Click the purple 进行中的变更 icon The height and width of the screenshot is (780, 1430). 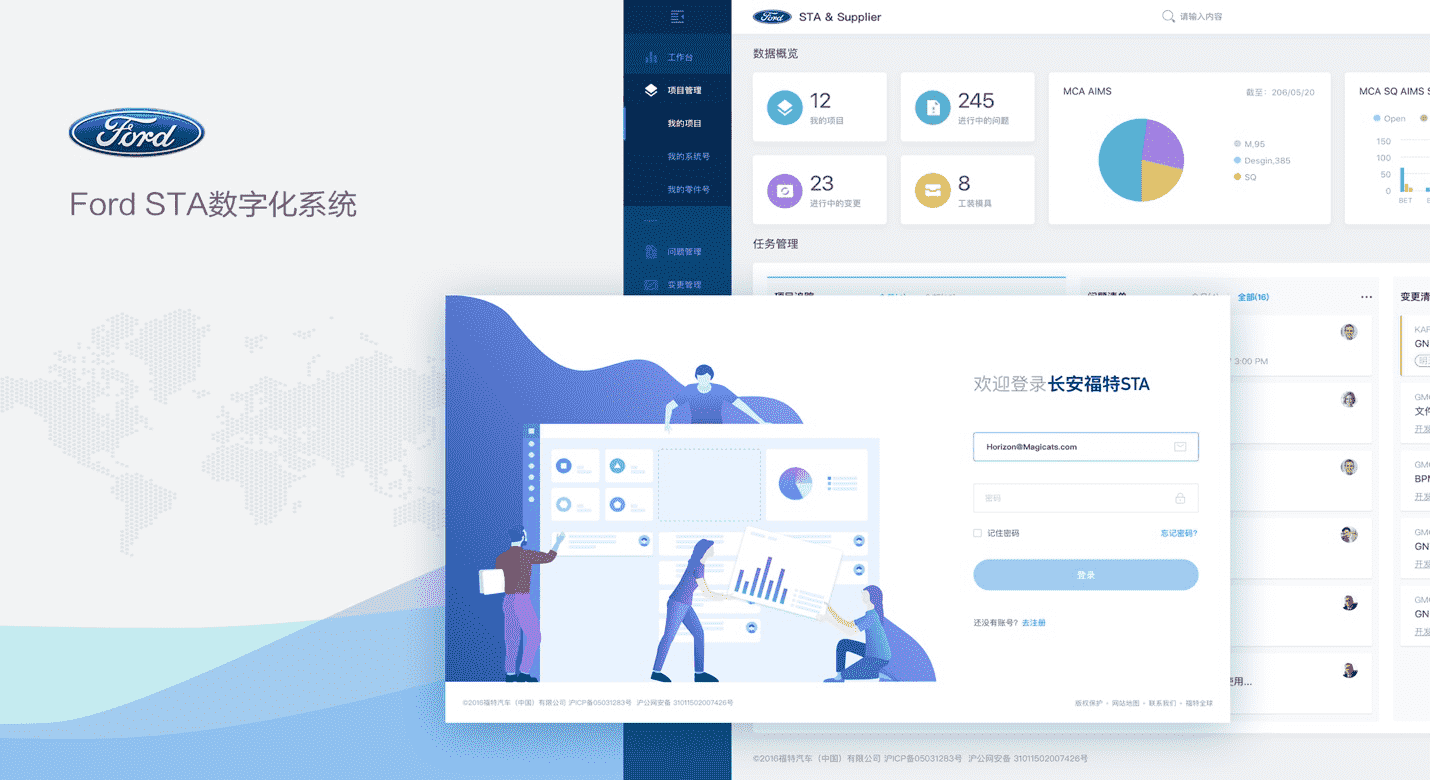point(785,190)
